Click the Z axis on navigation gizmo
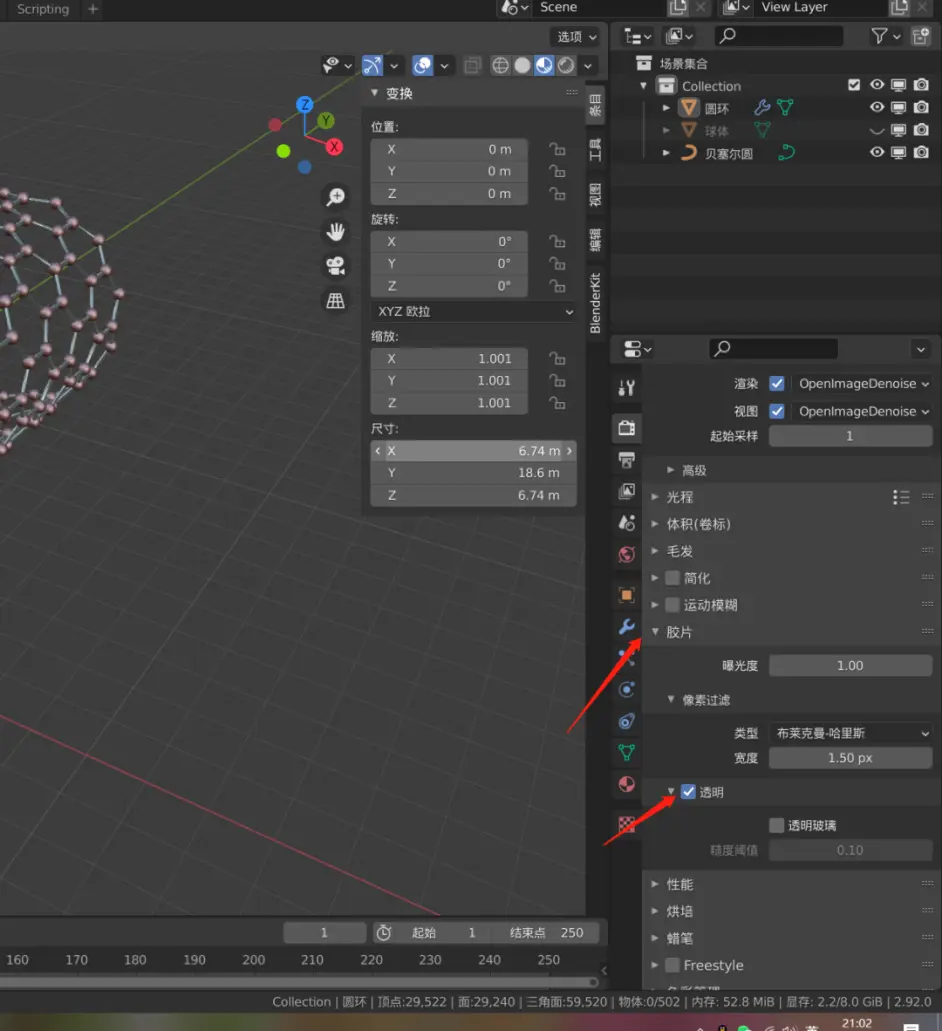This screenshot has height=1031, width=942. 304,105
